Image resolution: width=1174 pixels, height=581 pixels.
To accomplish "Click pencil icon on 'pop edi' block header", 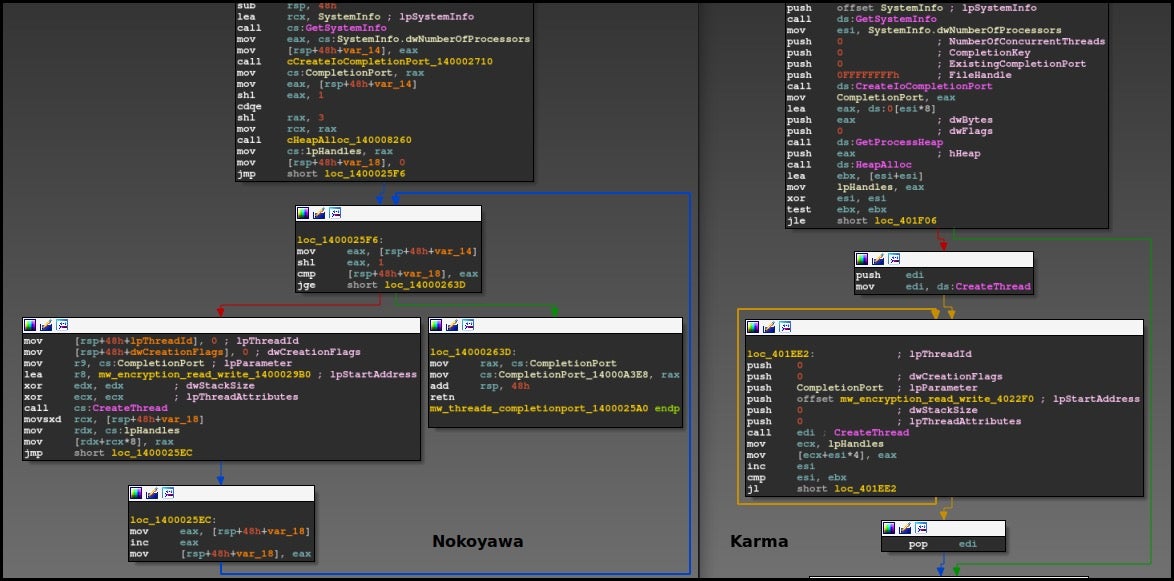I will click(904, 528).
